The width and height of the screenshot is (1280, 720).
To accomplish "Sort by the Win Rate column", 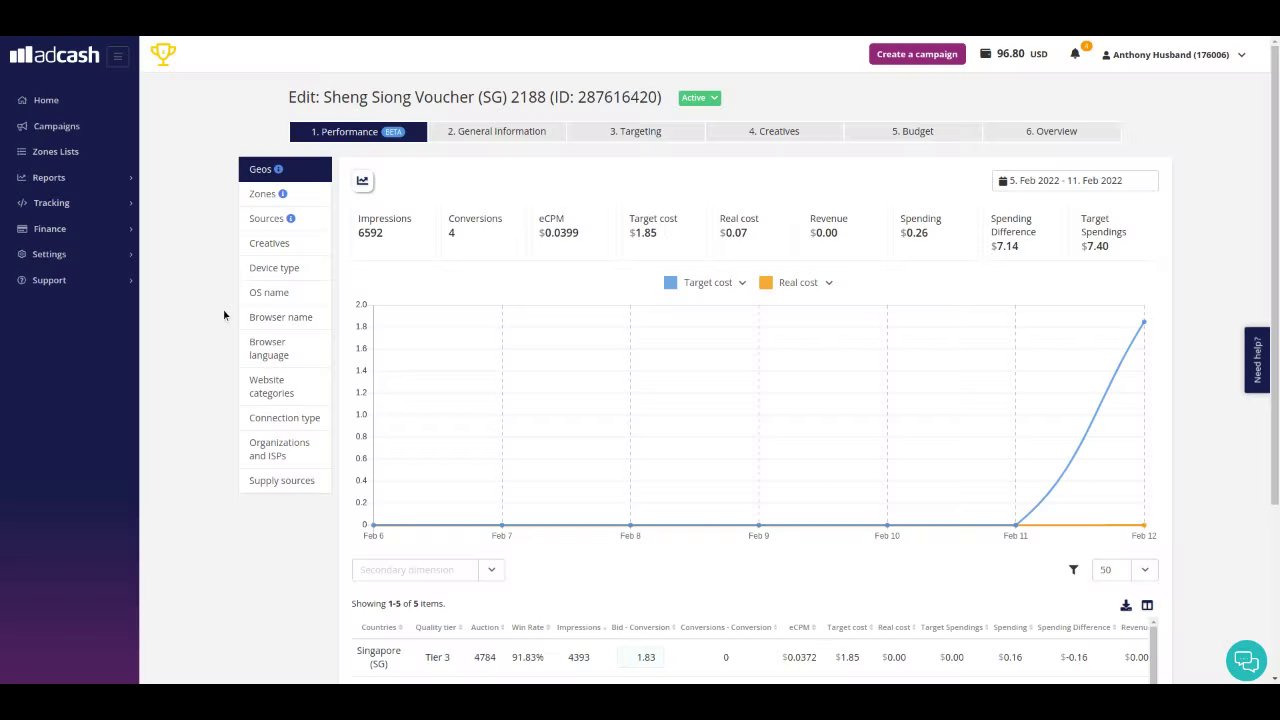I will (x=530, y=628).
